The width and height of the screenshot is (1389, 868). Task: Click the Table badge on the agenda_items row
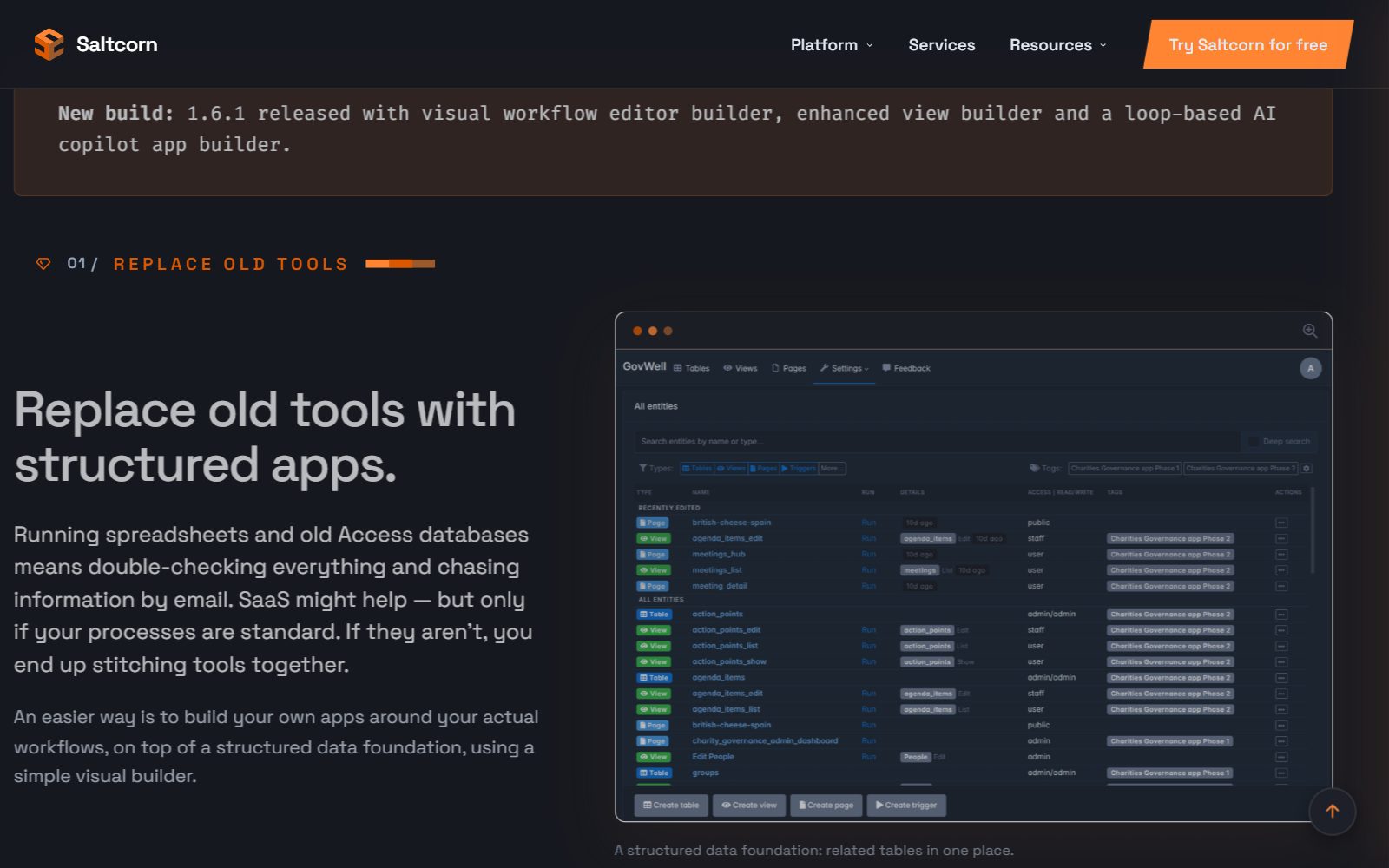pyautogui.click(x=655, y=678)
